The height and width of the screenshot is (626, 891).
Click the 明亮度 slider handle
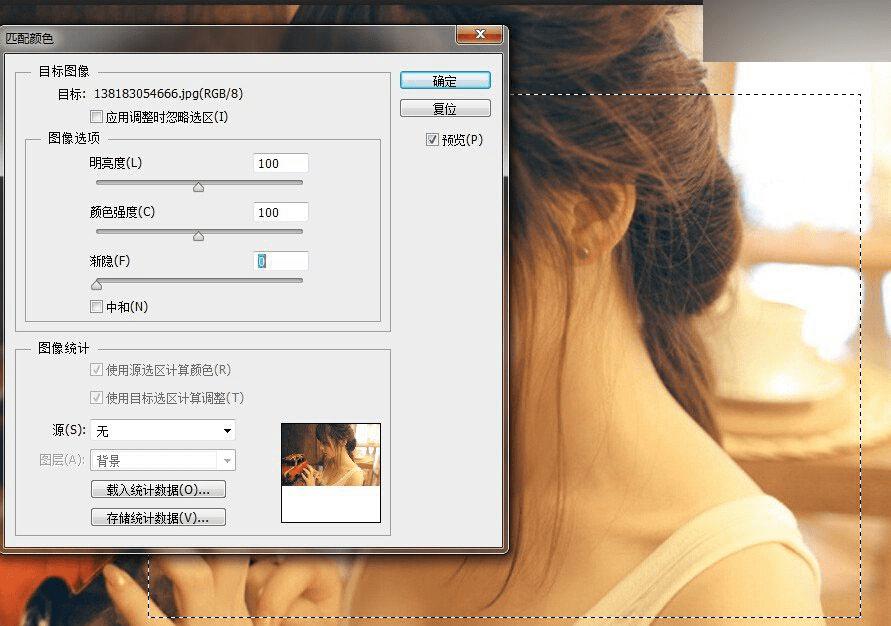click(198, 187)
